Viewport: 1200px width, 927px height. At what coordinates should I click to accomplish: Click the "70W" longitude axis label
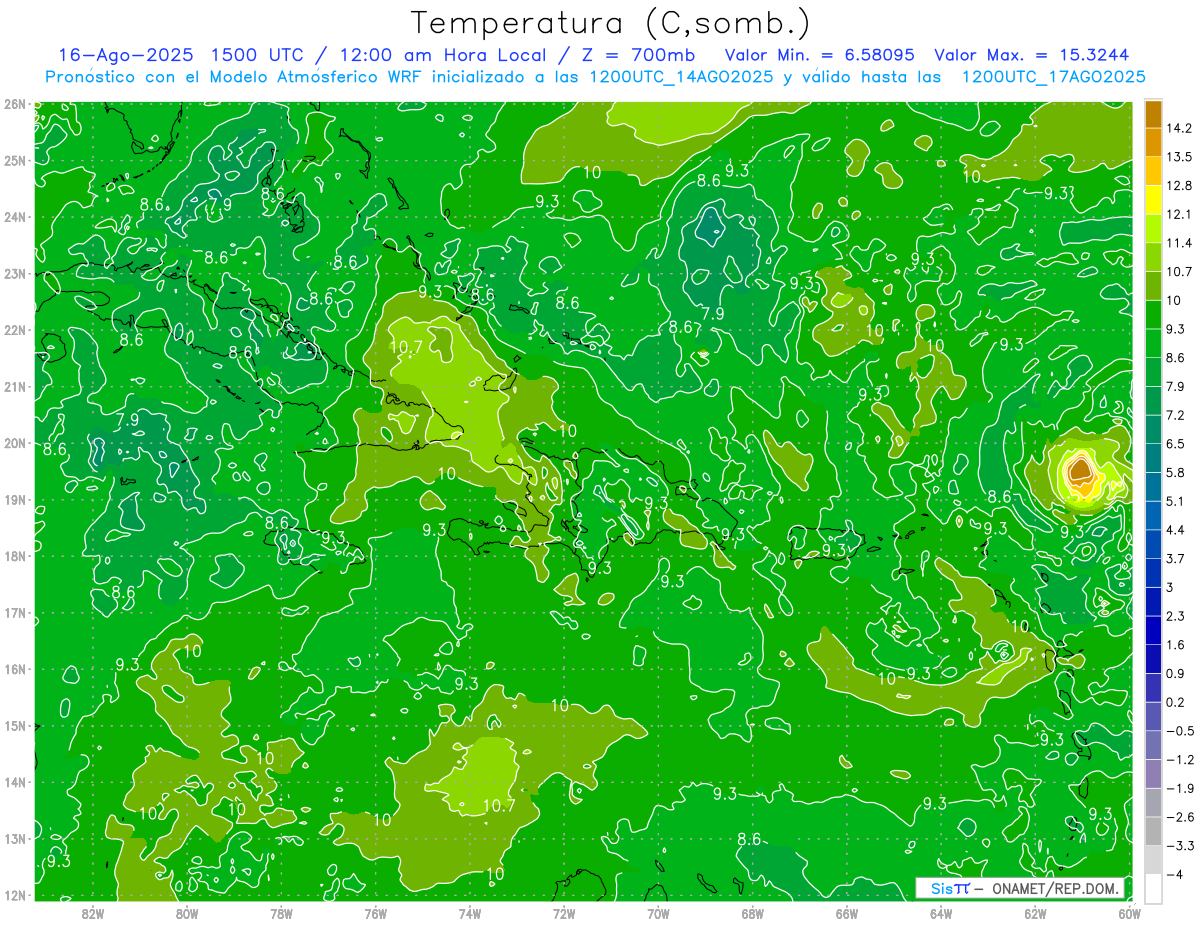658,913
